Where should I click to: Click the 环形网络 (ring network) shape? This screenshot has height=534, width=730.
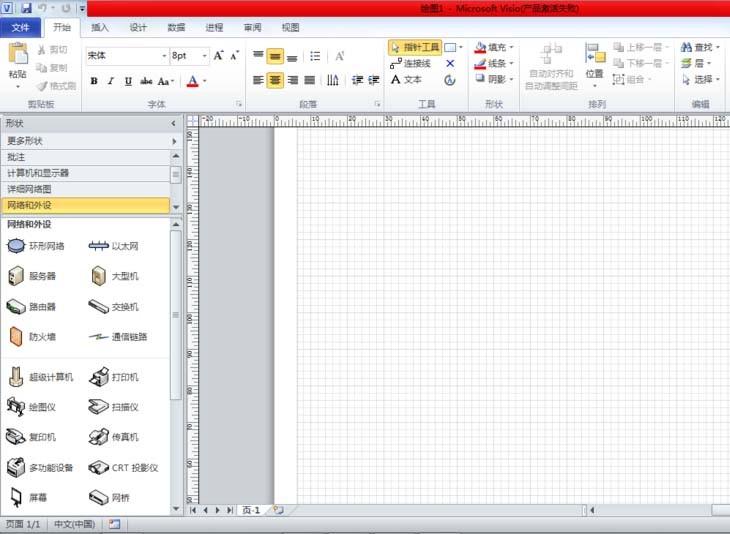coord(17,246)
